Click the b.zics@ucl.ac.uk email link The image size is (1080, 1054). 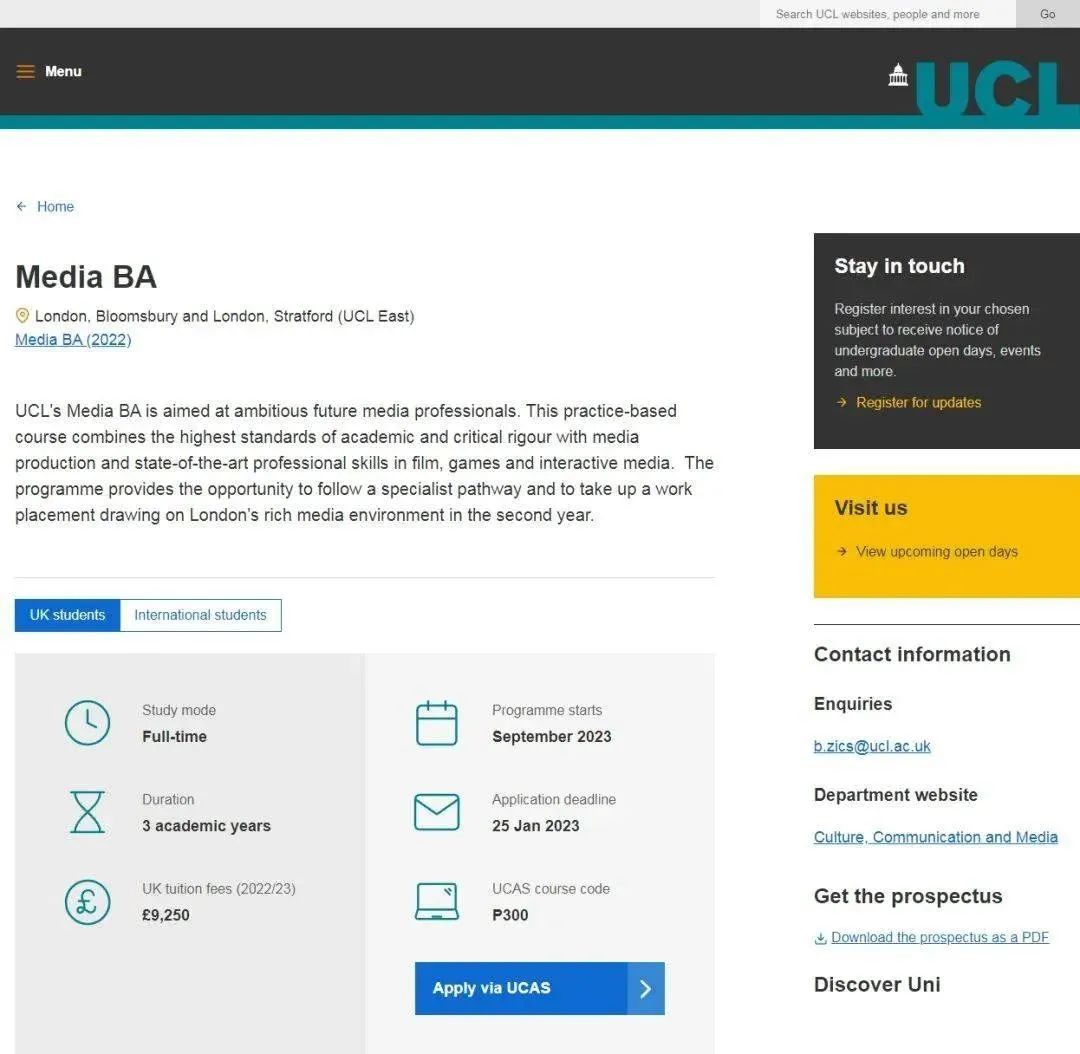[x=872, y=746]
